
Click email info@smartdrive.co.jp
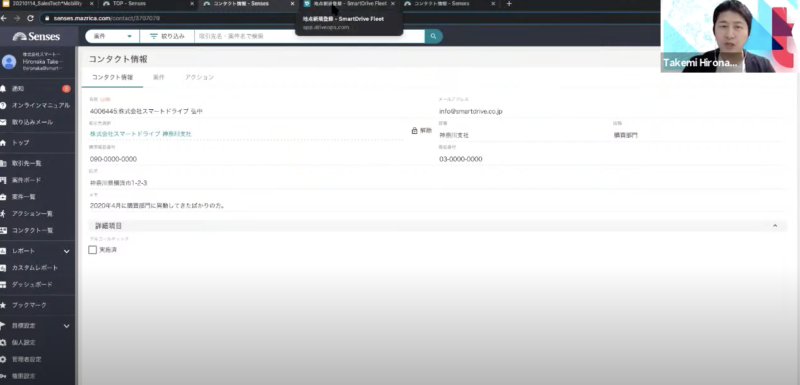(471, 111)
